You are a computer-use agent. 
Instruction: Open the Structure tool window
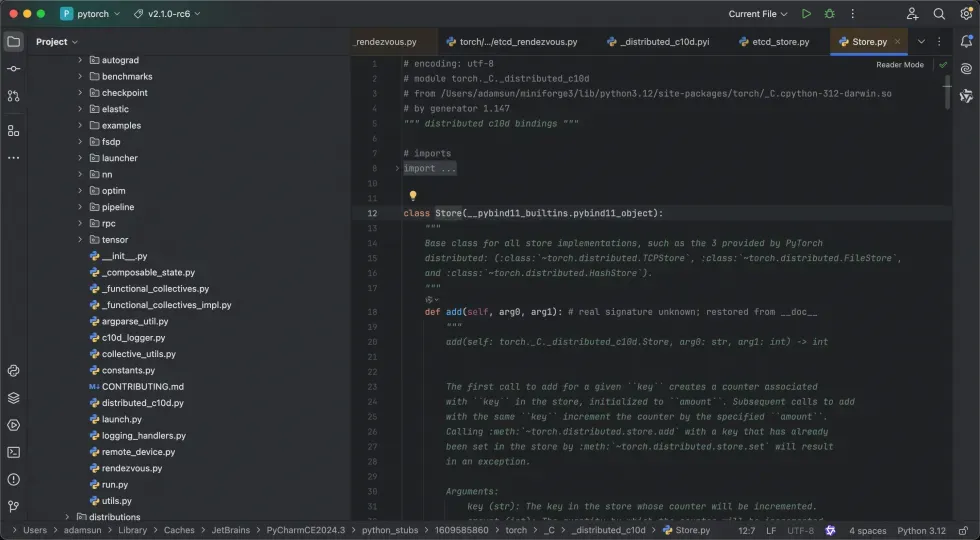tap(14, 131)
